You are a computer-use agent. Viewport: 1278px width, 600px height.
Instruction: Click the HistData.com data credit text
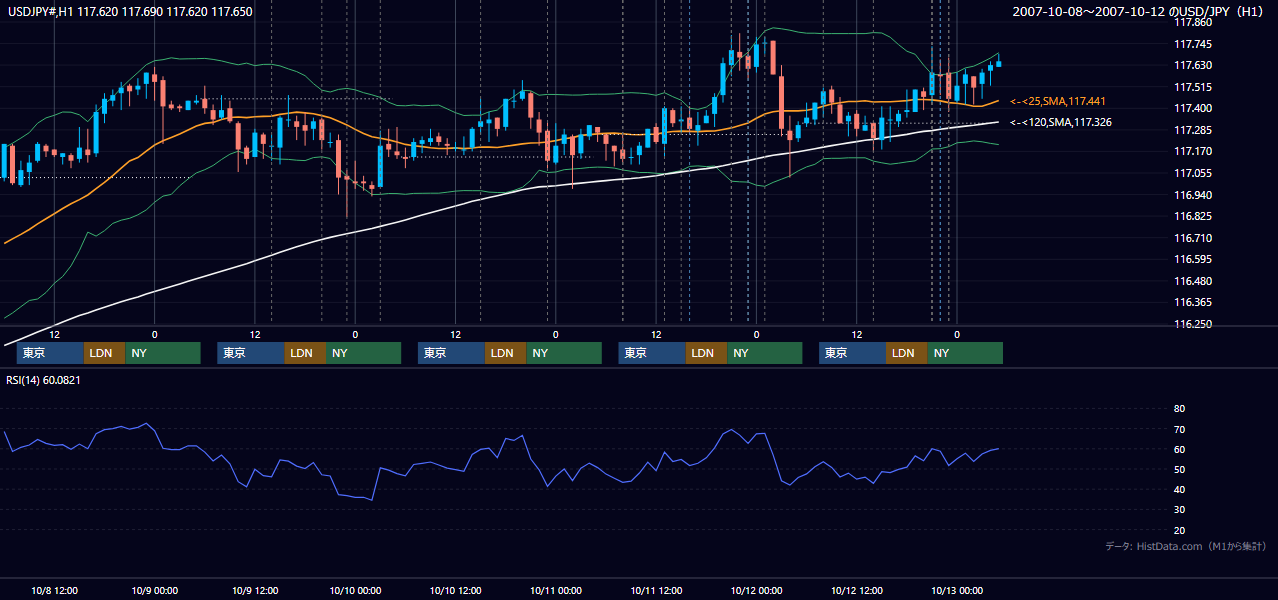pos(1186,547)
